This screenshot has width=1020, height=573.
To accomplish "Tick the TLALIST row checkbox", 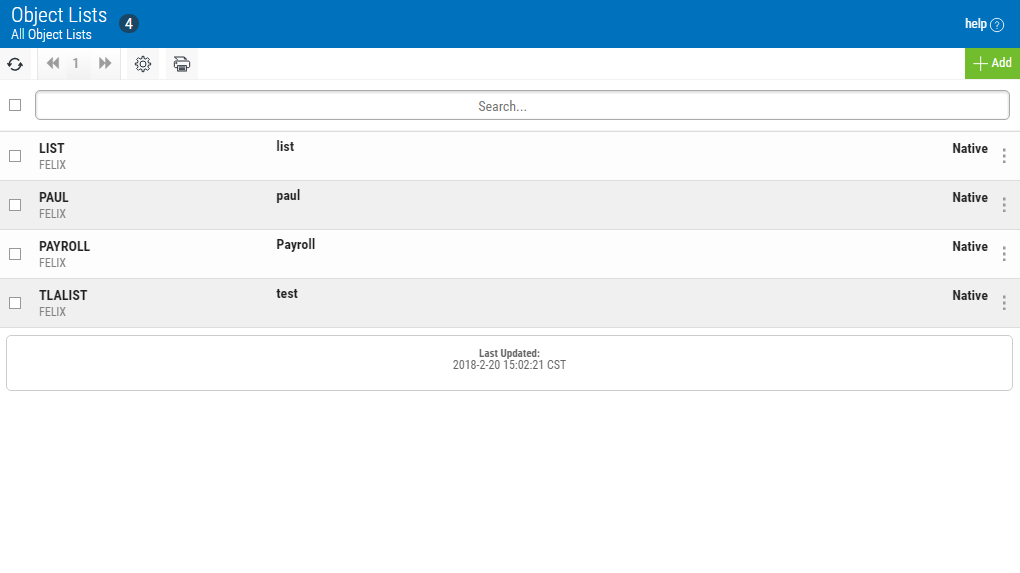I will point(15,303).
